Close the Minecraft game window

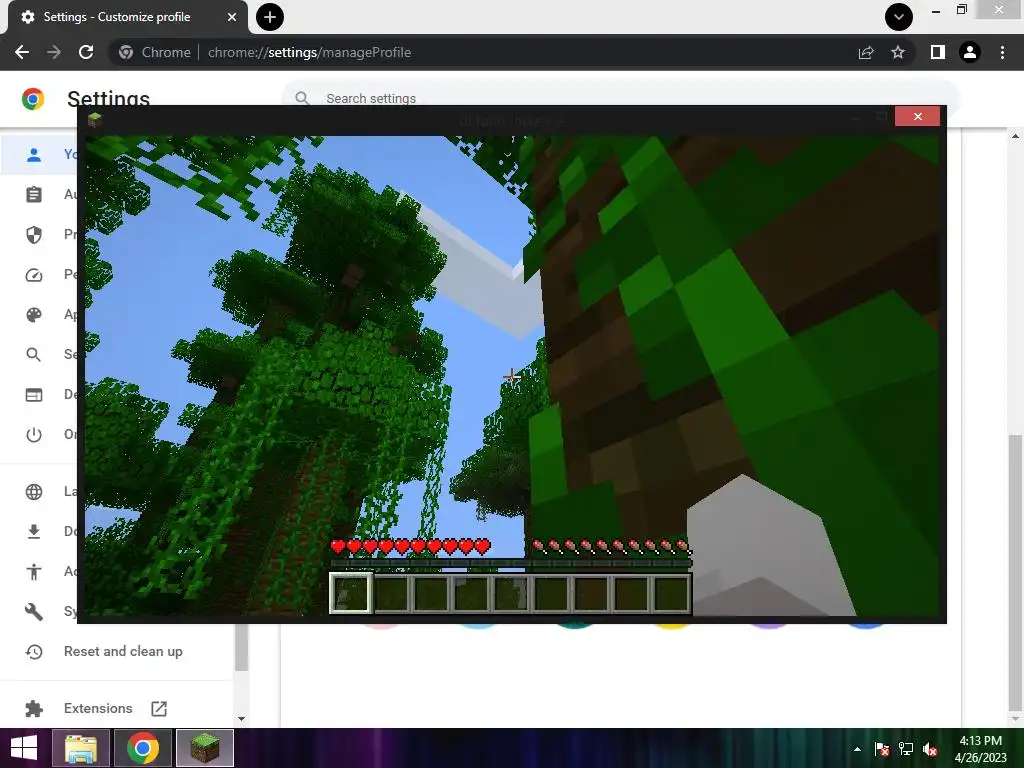tap(918, 116)
